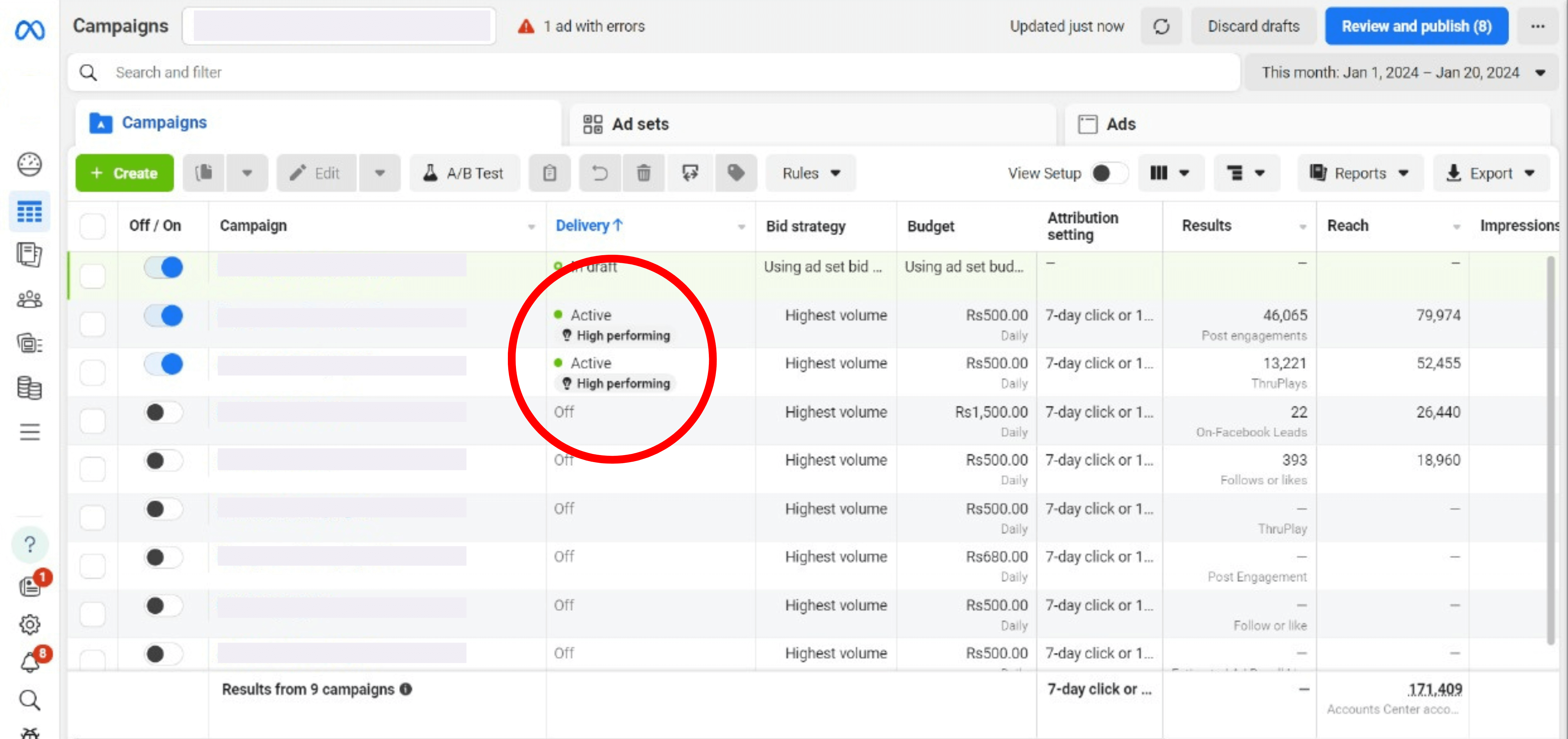Open Audiences people icon in sidebar
This screenshot has width=1568, height=739.
[x=29, y=299]
